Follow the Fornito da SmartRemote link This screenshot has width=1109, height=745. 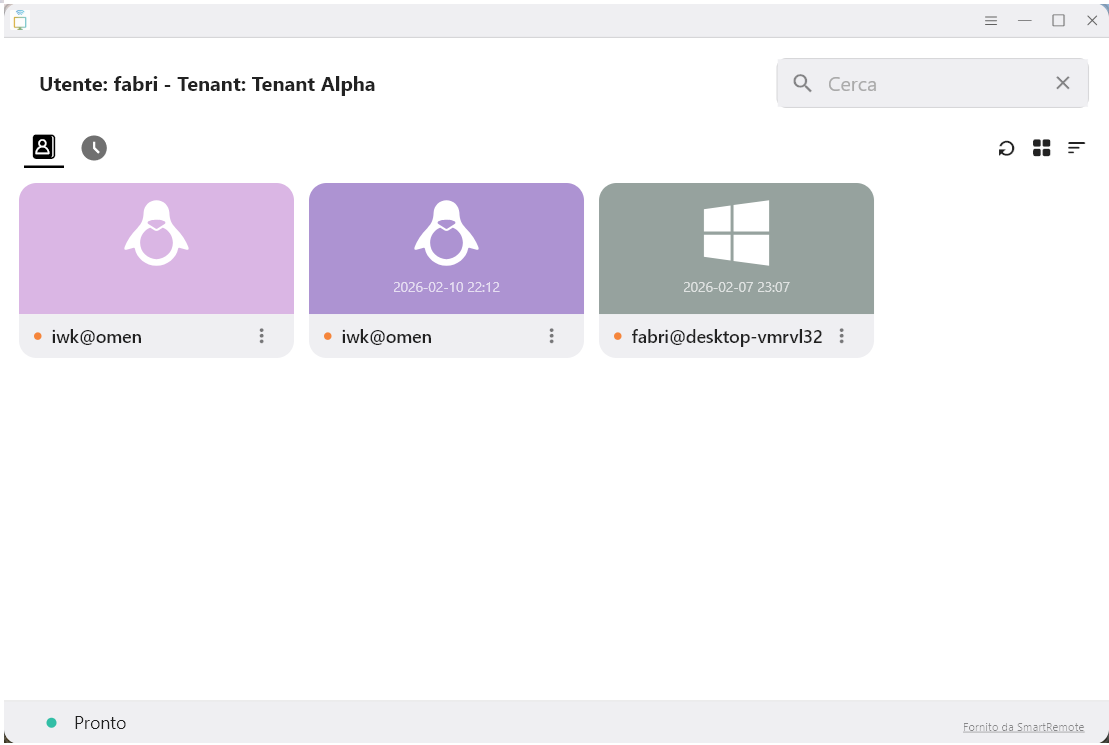click(1022, 726)
